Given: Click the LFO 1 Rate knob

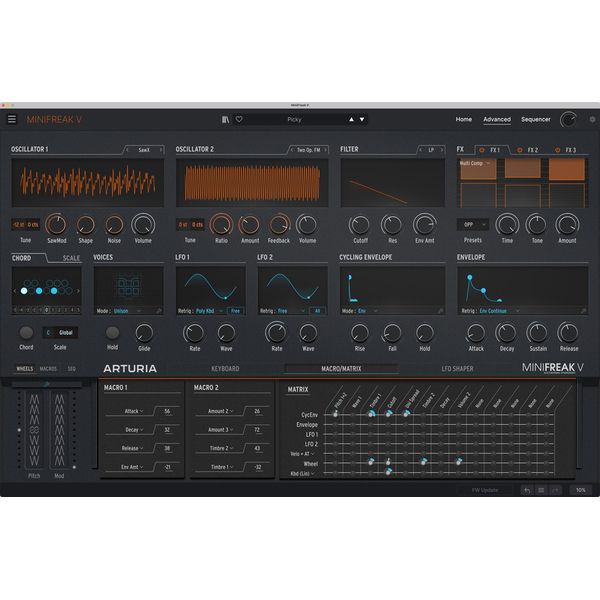Looking at the screenshot, I should point(194,333).
